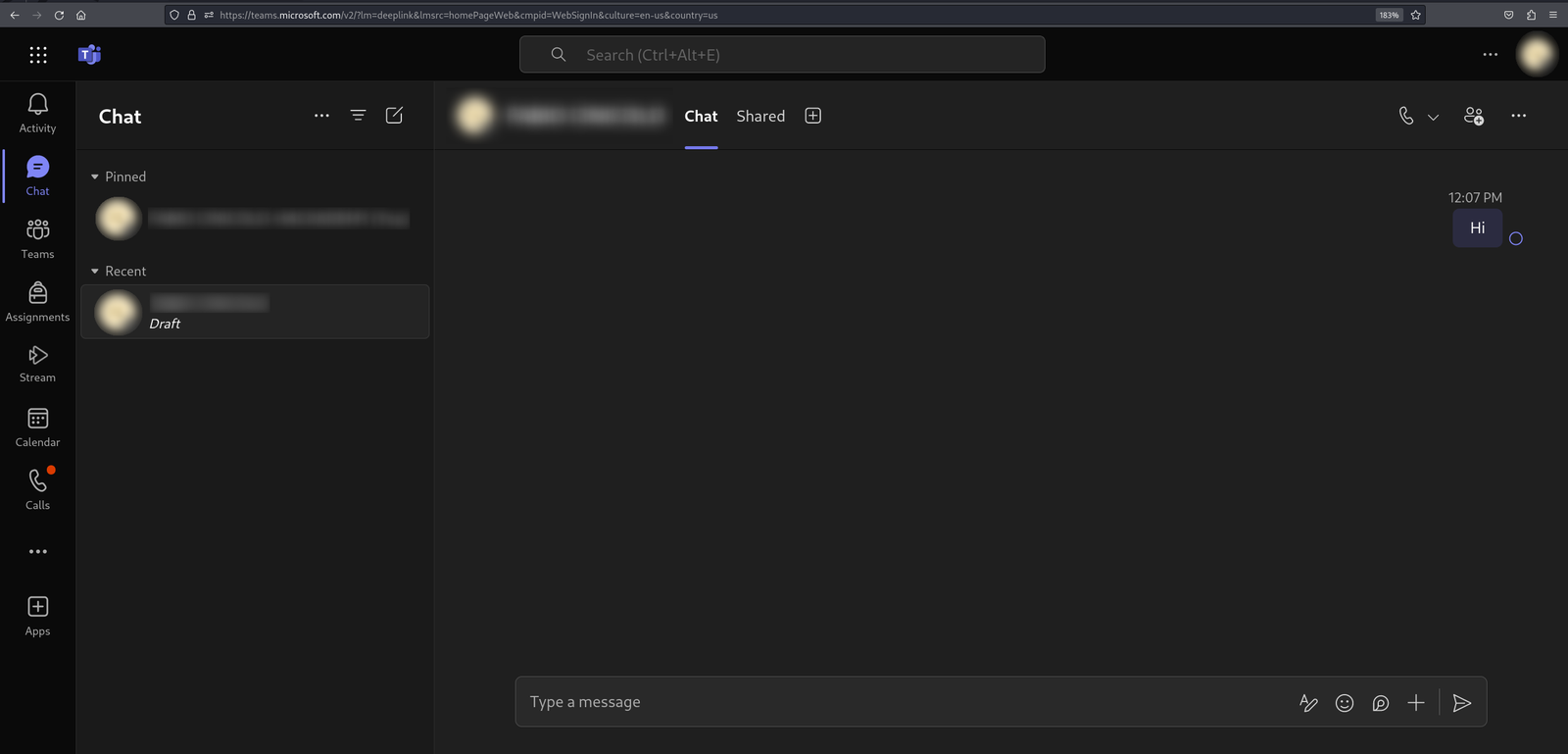Open the Activity feed
The width and height of the screenshot is (1568, 754).
point(37,114)
